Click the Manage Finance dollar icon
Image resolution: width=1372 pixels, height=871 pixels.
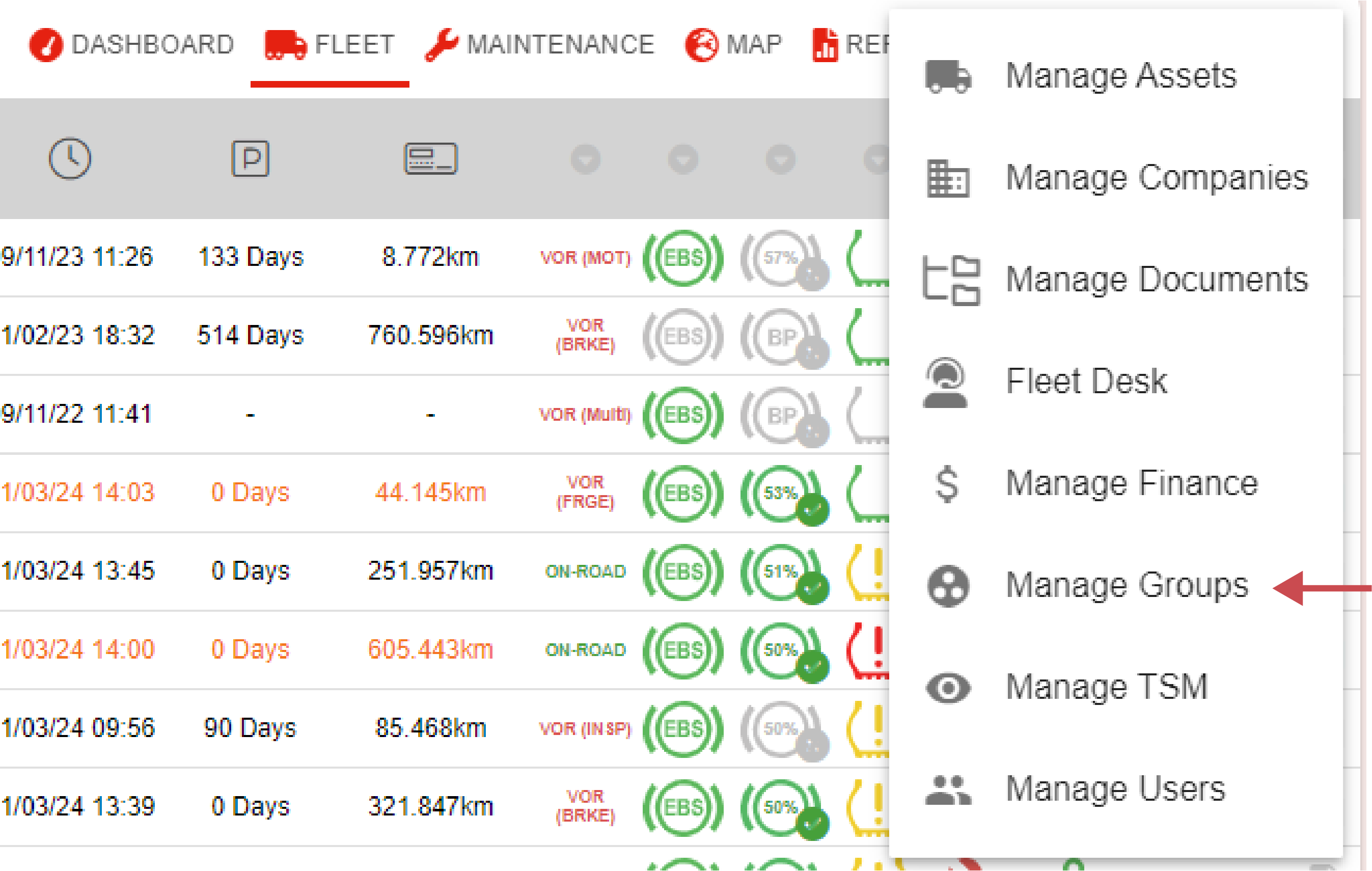946,483
